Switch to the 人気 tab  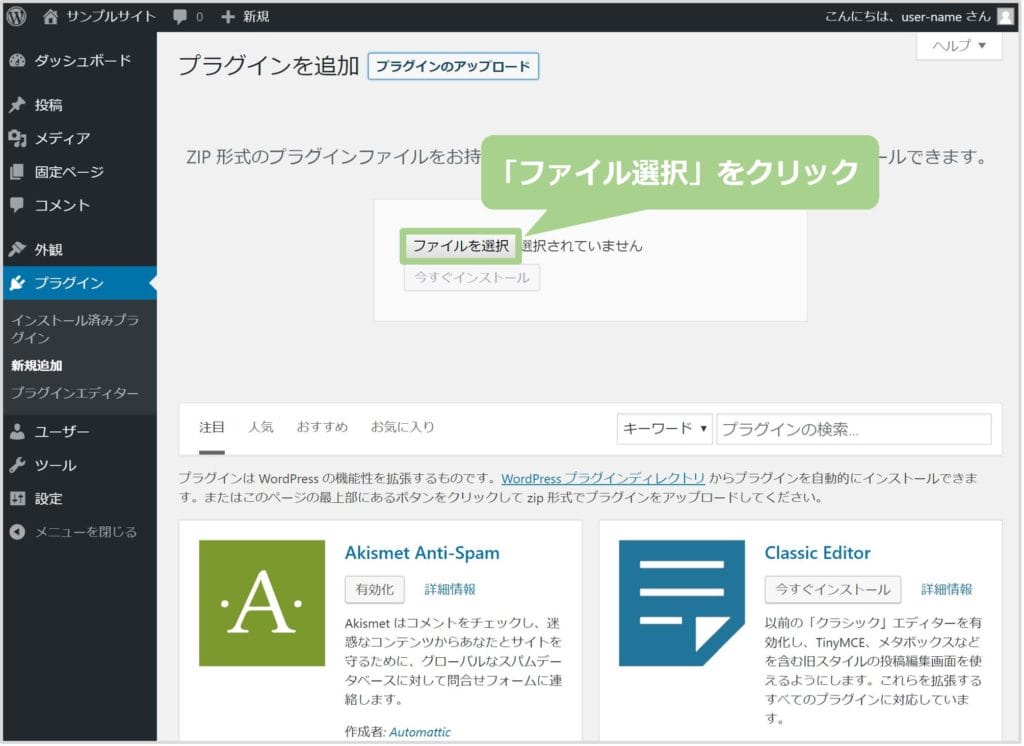[261, 427]
